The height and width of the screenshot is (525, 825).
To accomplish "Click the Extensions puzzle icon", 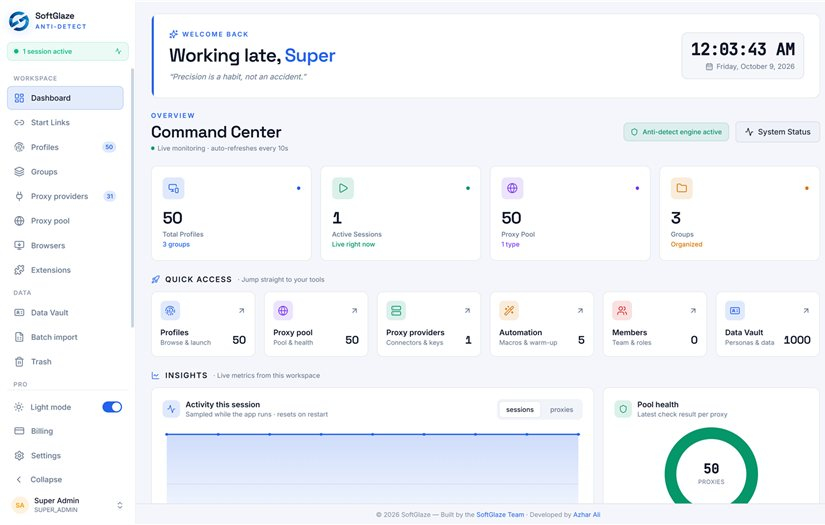I will (x=19, y=270).
